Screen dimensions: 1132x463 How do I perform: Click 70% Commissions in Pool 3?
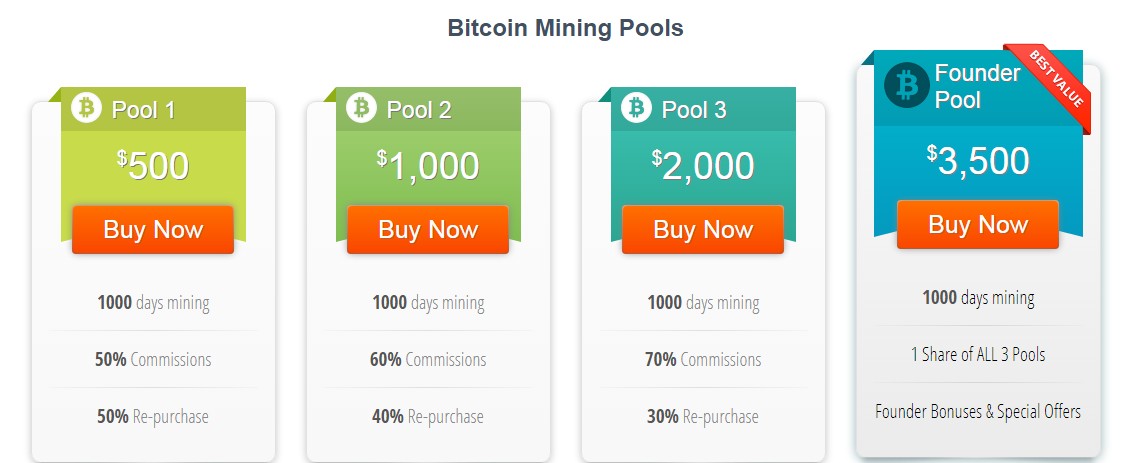703,359
